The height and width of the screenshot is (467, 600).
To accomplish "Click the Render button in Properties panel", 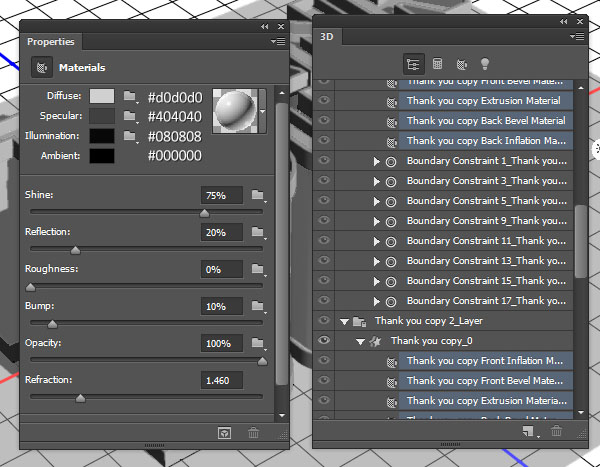I will [x=224, y=433].
